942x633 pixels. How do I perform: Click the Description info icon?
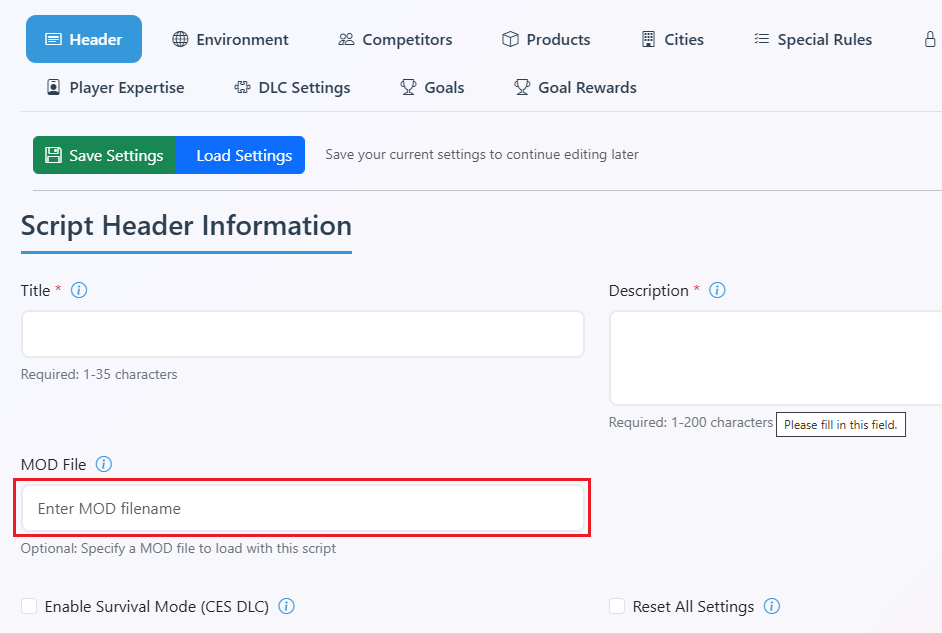click(x=717, y=290)
